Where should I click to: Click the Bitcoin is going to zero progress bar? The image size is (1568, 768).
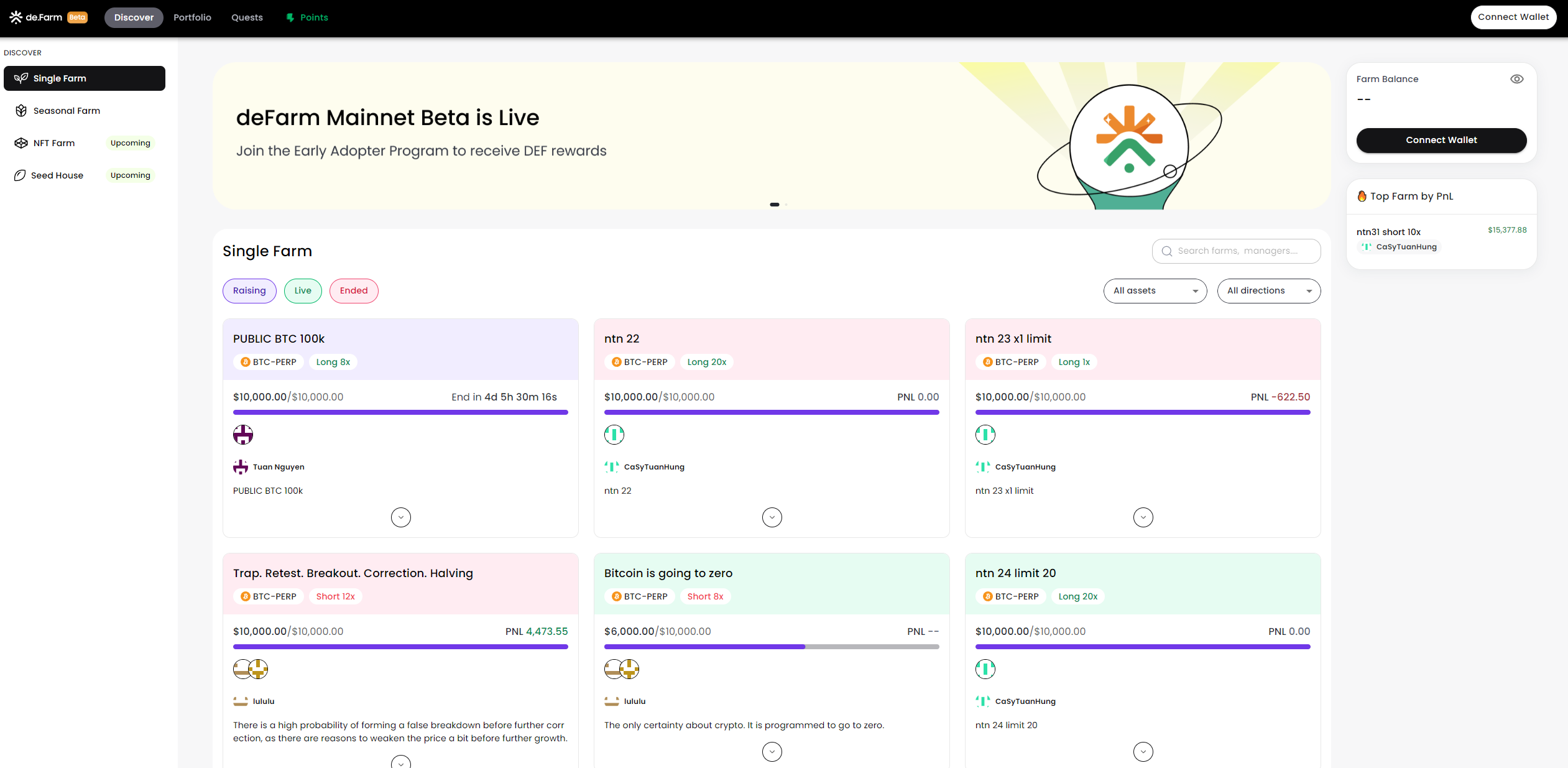772,647
